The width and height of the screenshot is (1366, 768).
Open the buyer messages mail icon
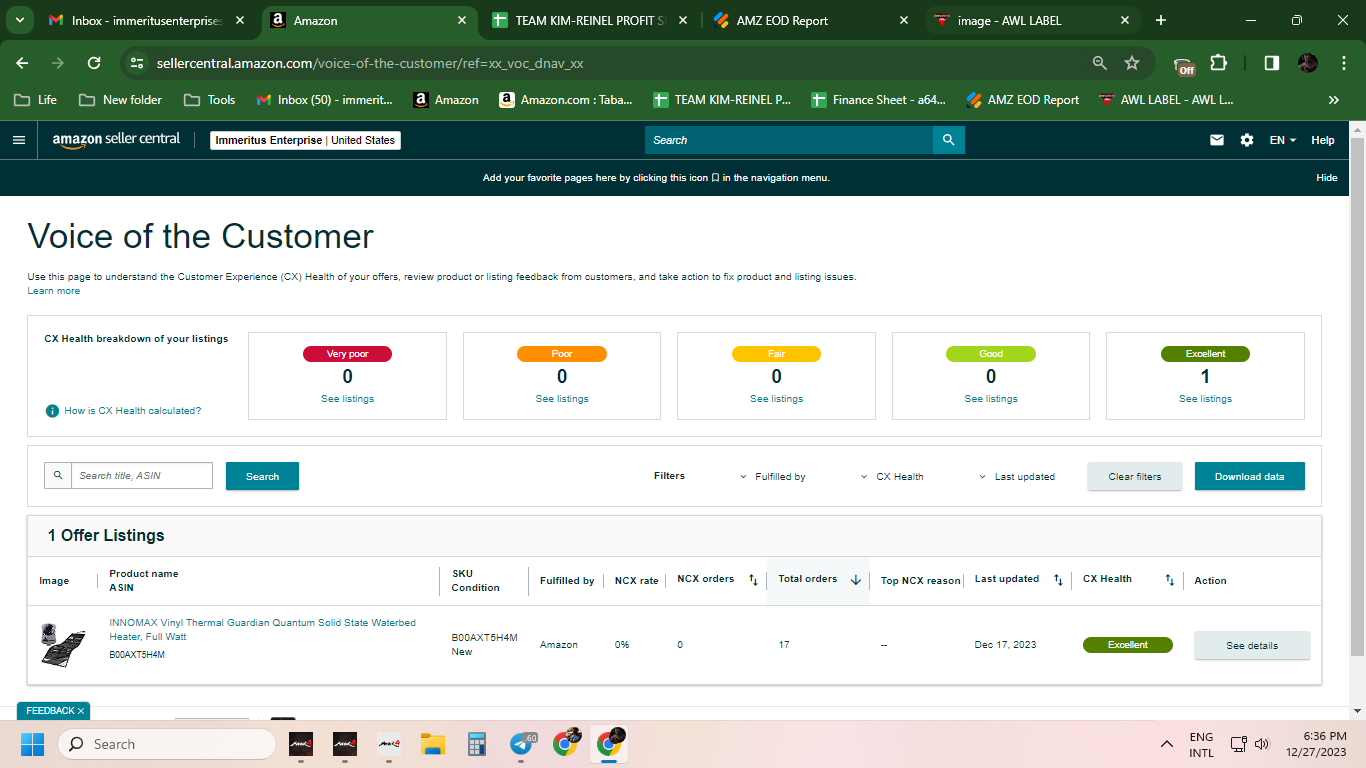click(x=1217, y=140)
